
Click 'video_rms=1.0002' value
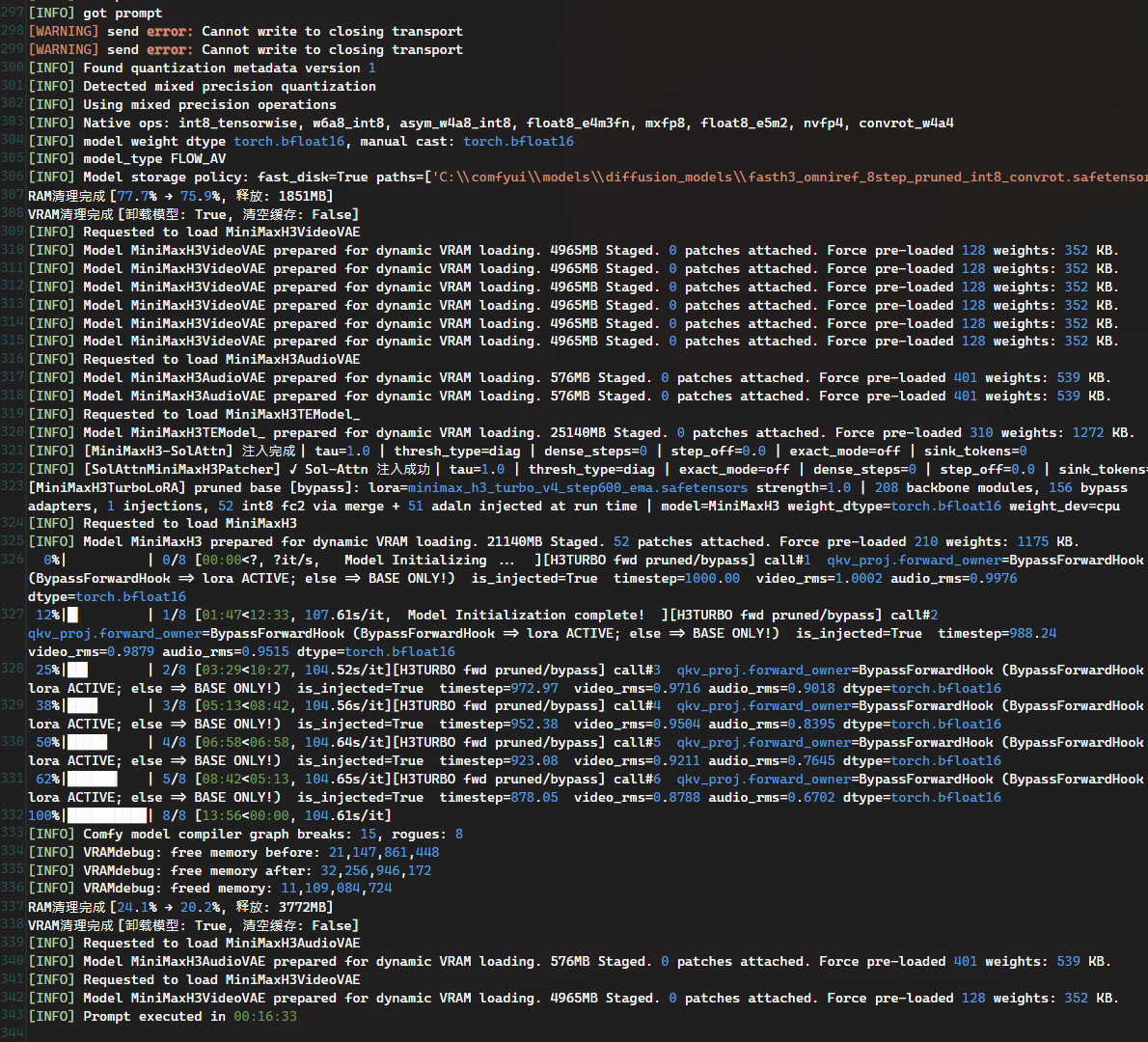(x=819, y=579)
